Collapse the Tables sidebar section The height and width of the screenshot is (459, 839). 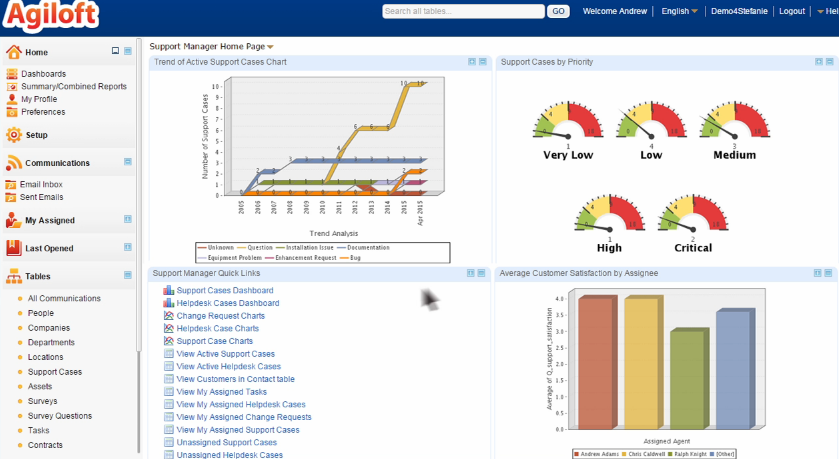point(128,275)
